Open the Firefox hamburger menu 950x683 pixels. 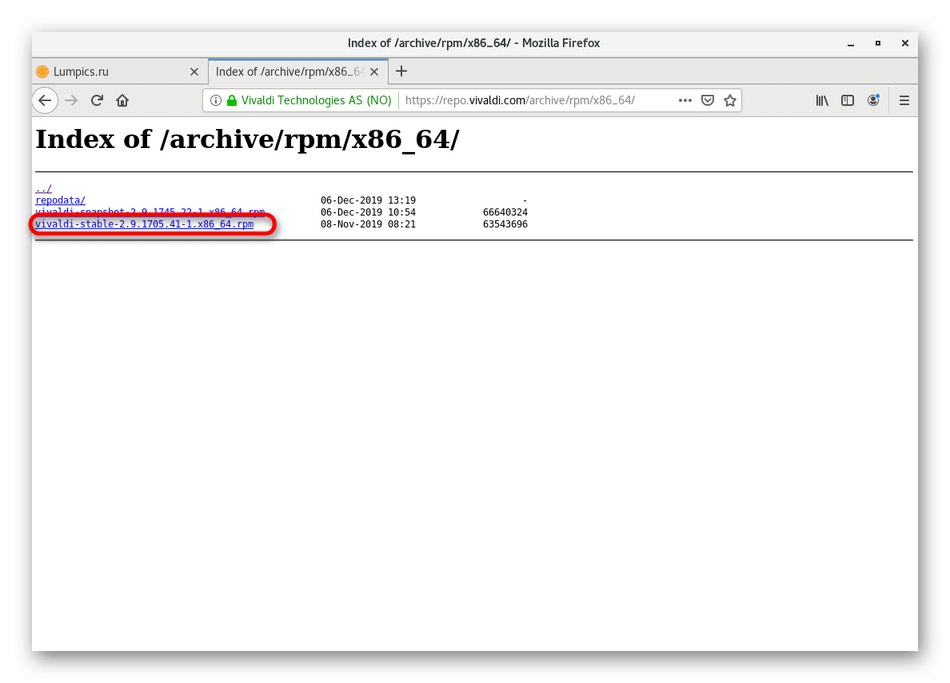[904, 101]
